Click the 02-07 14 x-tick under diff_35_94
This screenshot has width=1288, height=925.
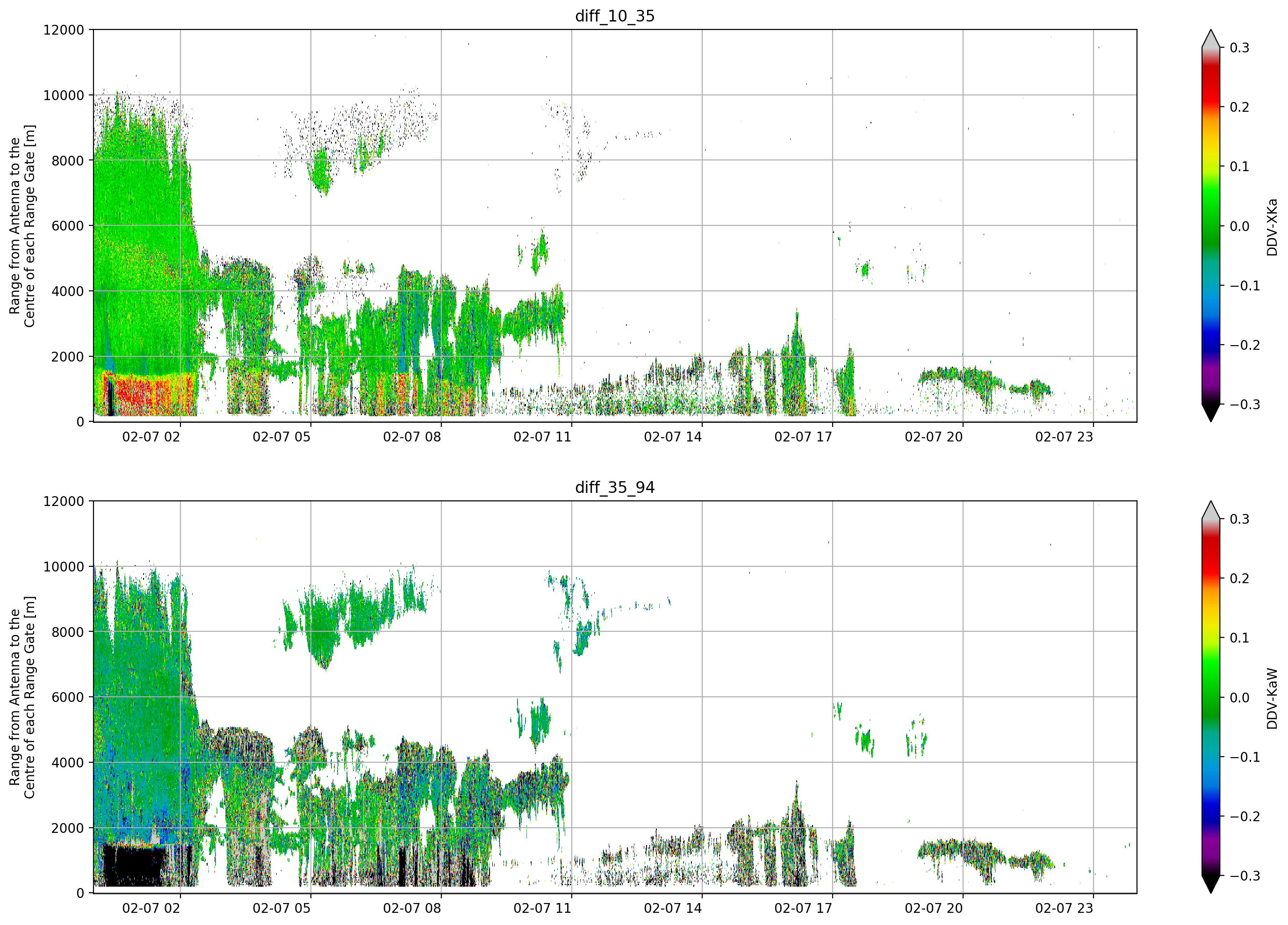point(673,909)
